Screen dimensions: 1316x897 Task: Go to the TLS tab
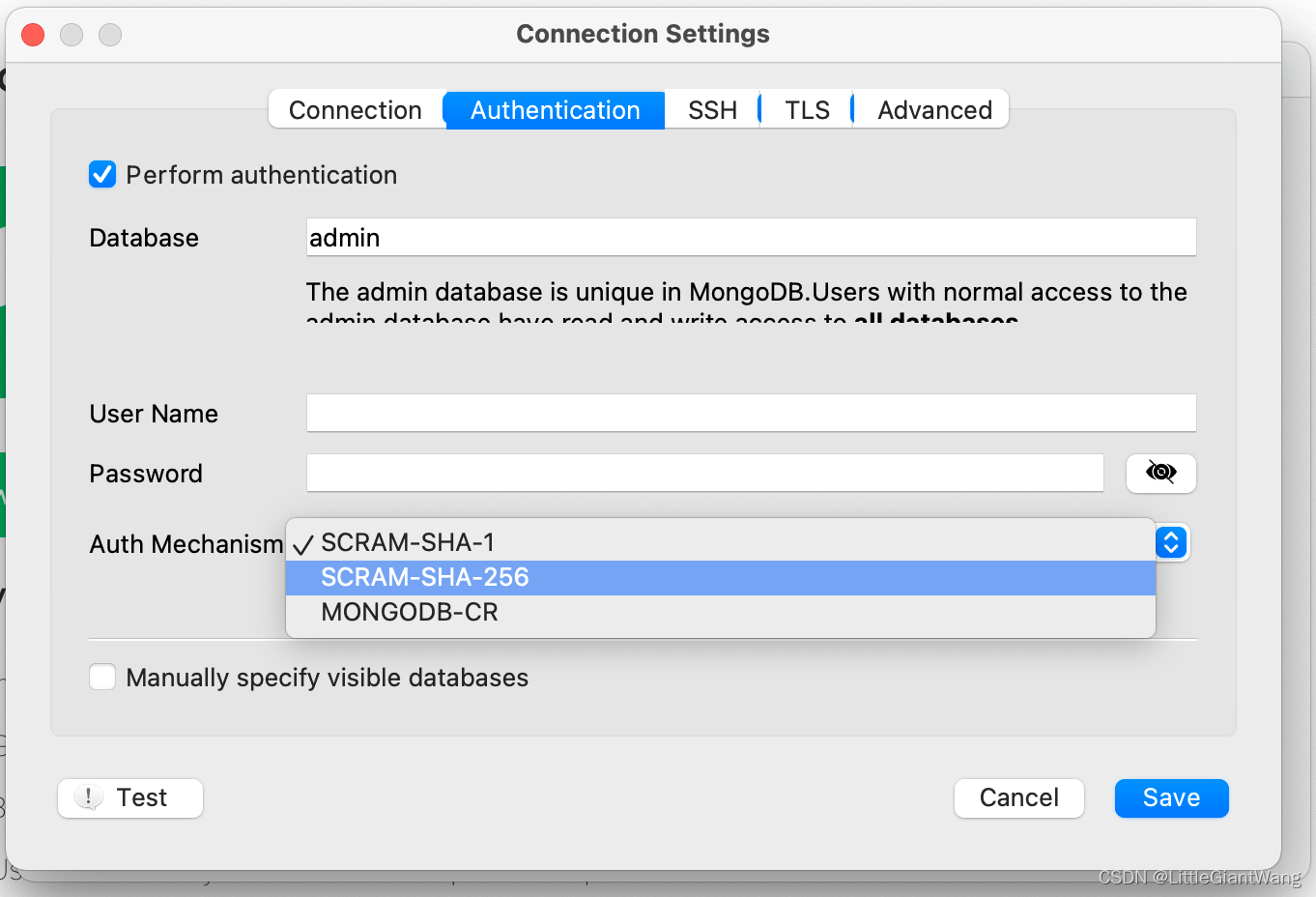[807, 110]
